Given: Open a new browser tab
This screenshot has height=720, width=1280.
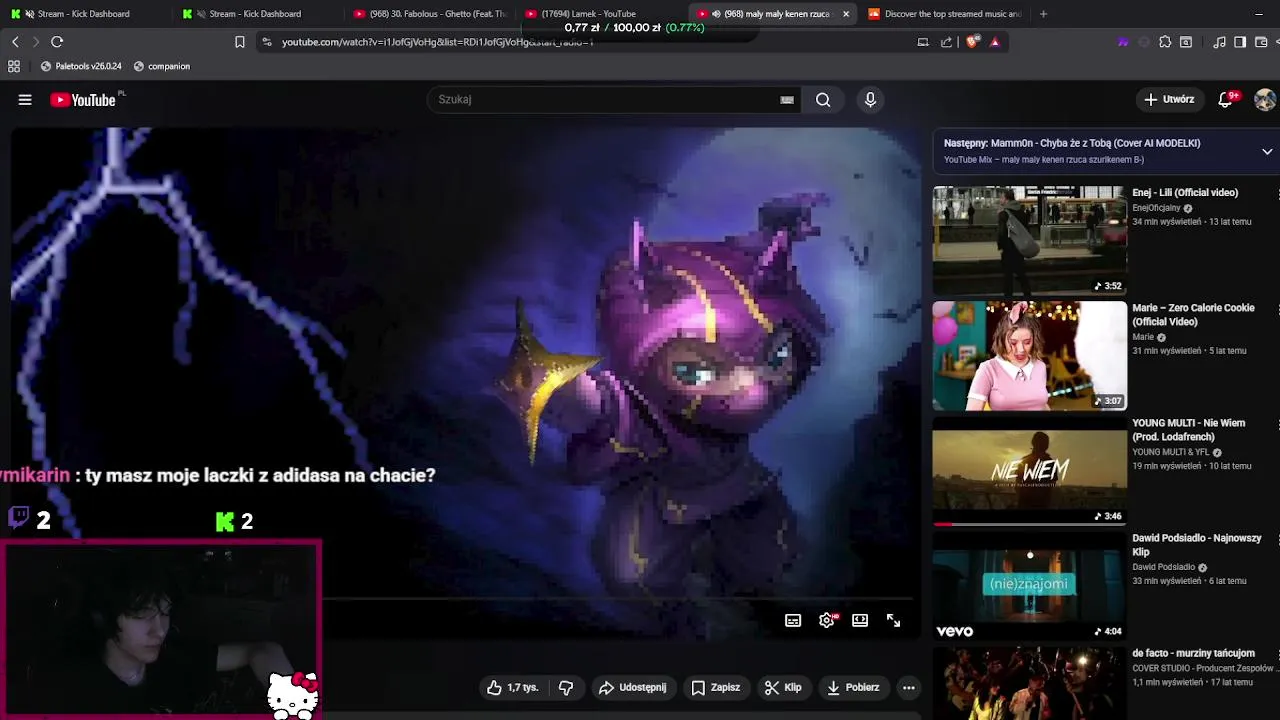Looking at the screenshot, I should (1043, 14).
